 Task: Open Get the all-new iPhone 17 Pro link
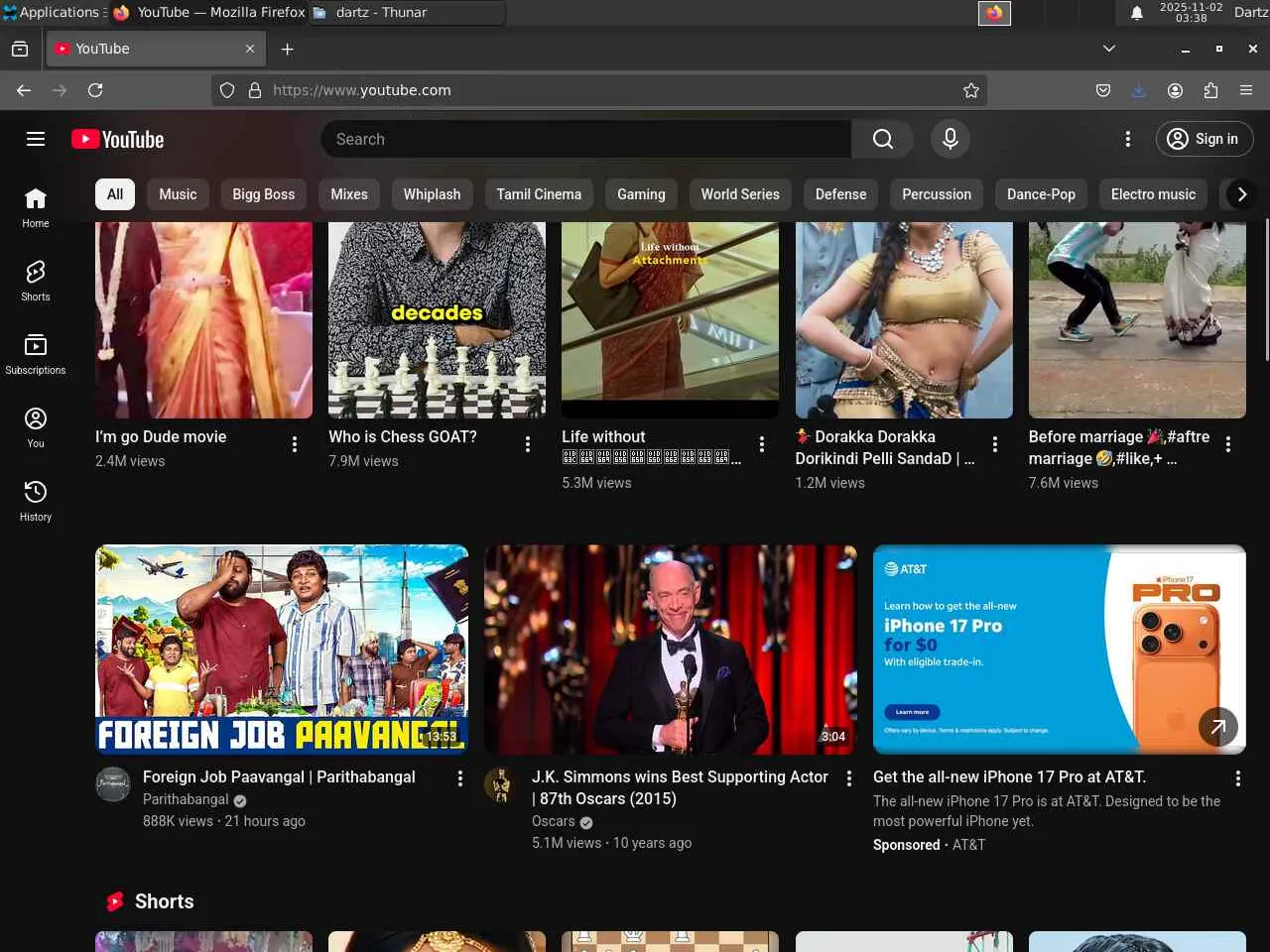click(1009, 777)
